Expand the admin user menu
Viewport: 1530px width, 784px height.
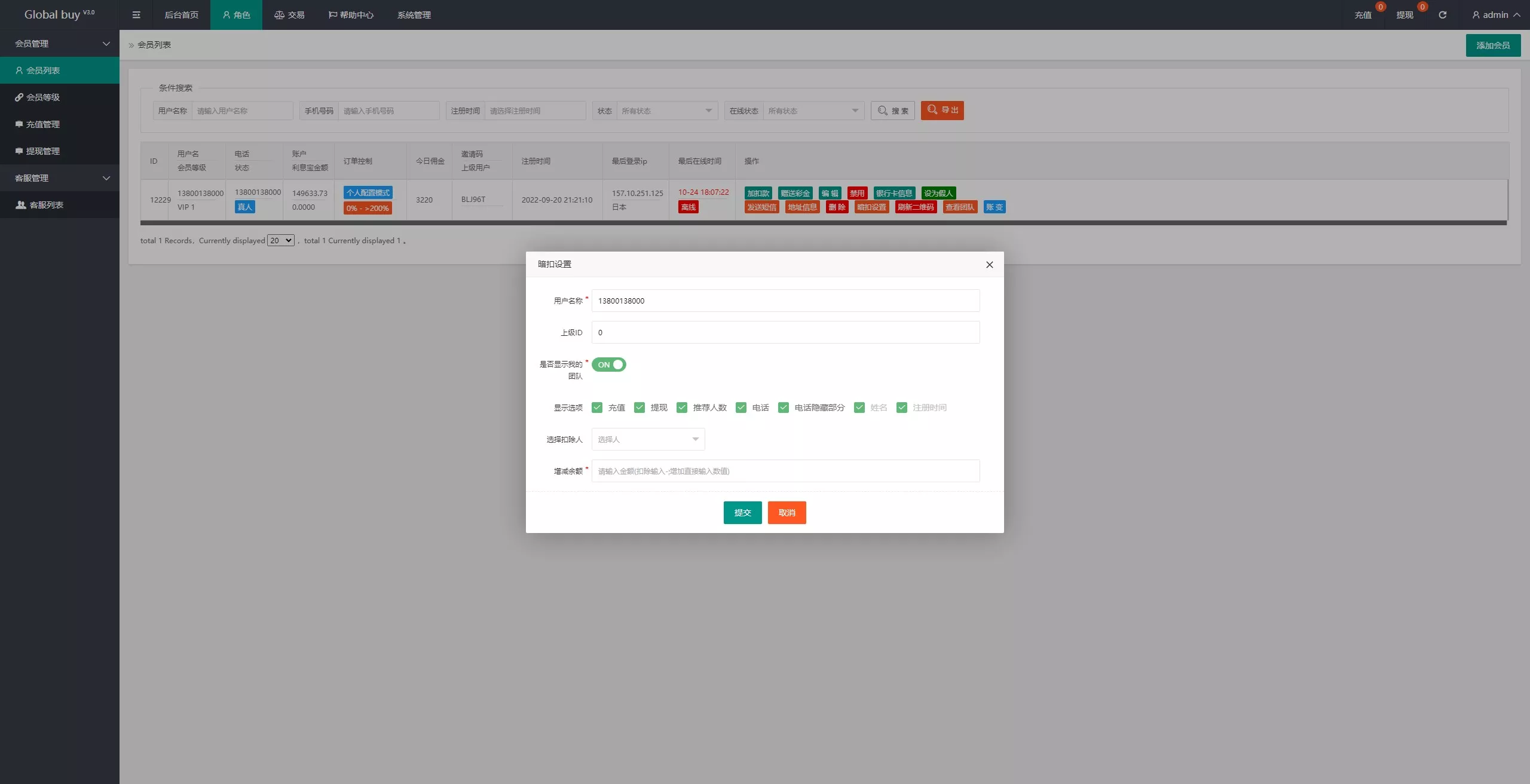[1496, 15]
